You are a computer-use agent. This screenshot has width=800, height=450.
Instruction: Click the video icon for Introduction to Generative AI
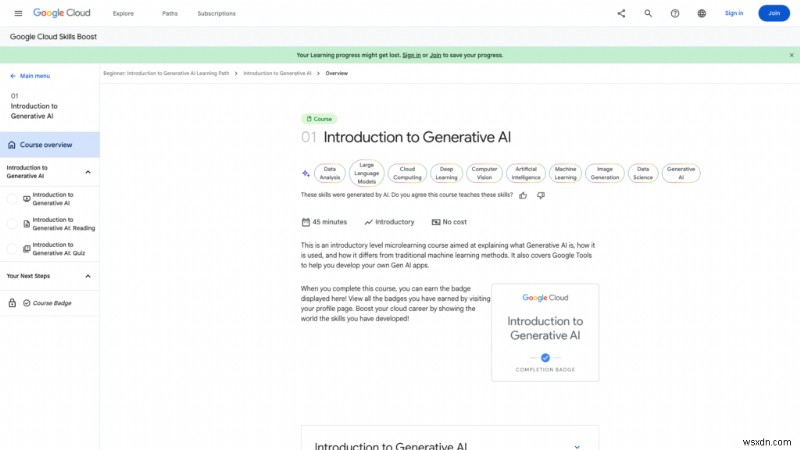[x=27, y=199]
